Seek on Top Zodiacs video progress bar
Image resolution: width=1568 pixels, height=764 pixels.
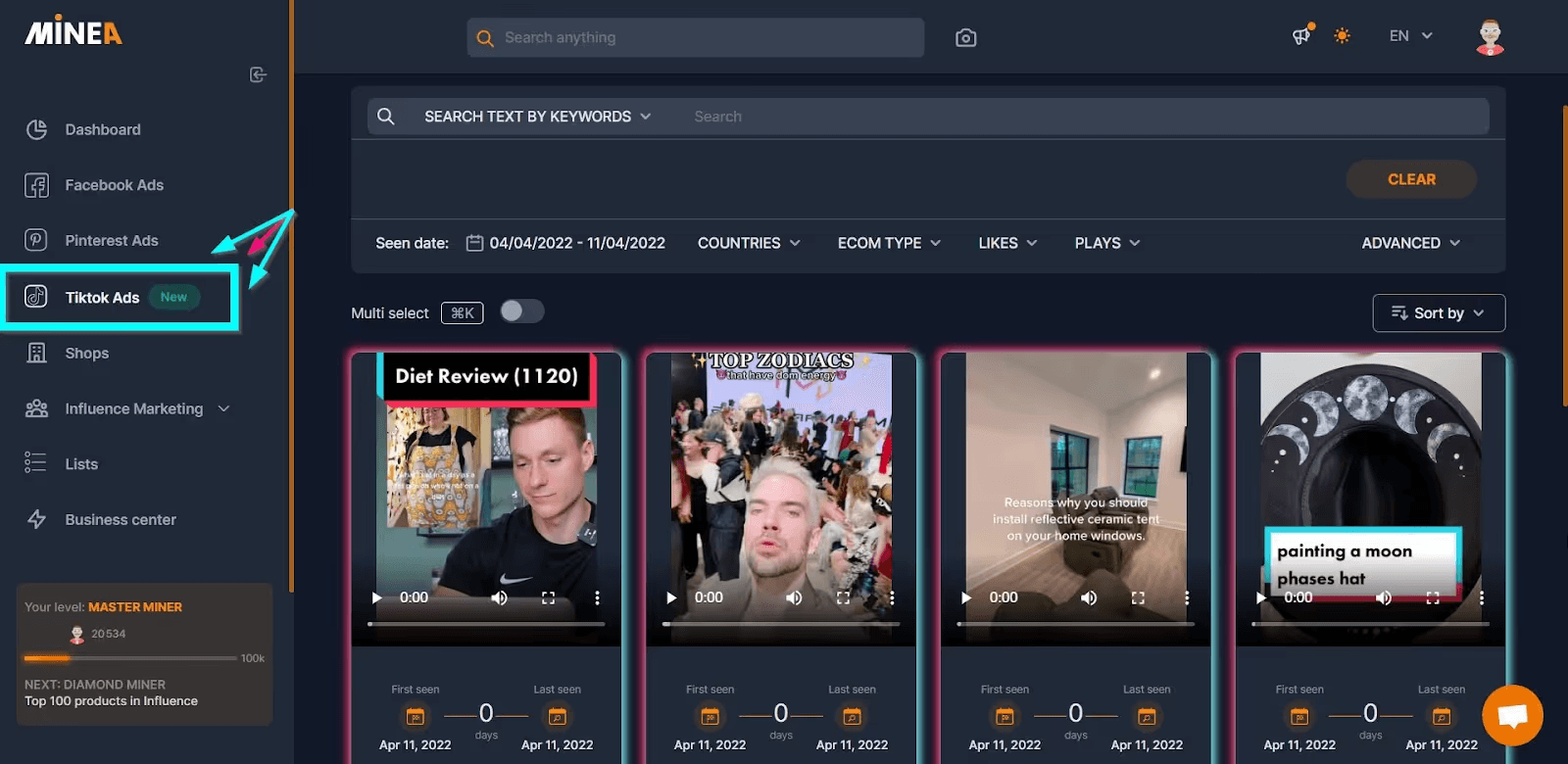(x=781, y=624)
